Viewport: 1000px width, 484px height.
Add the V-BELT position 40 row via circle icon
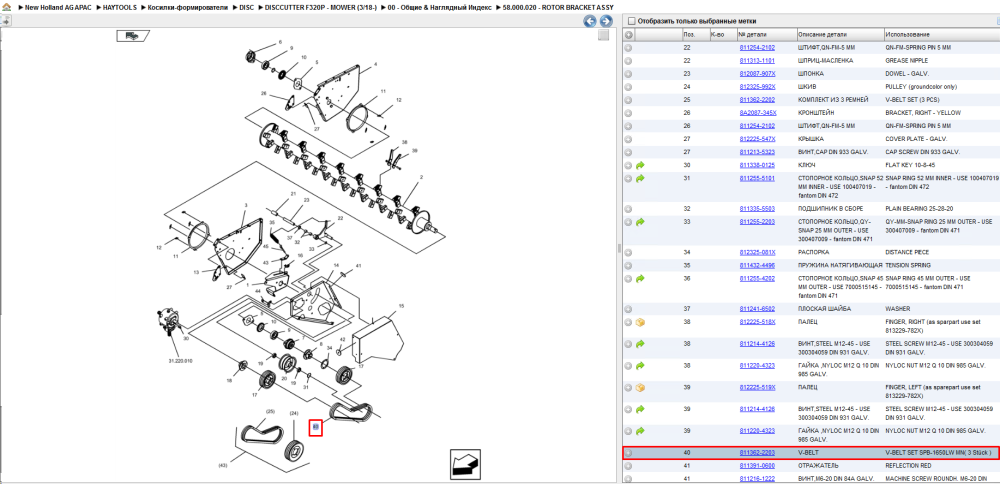pos(628,453)
